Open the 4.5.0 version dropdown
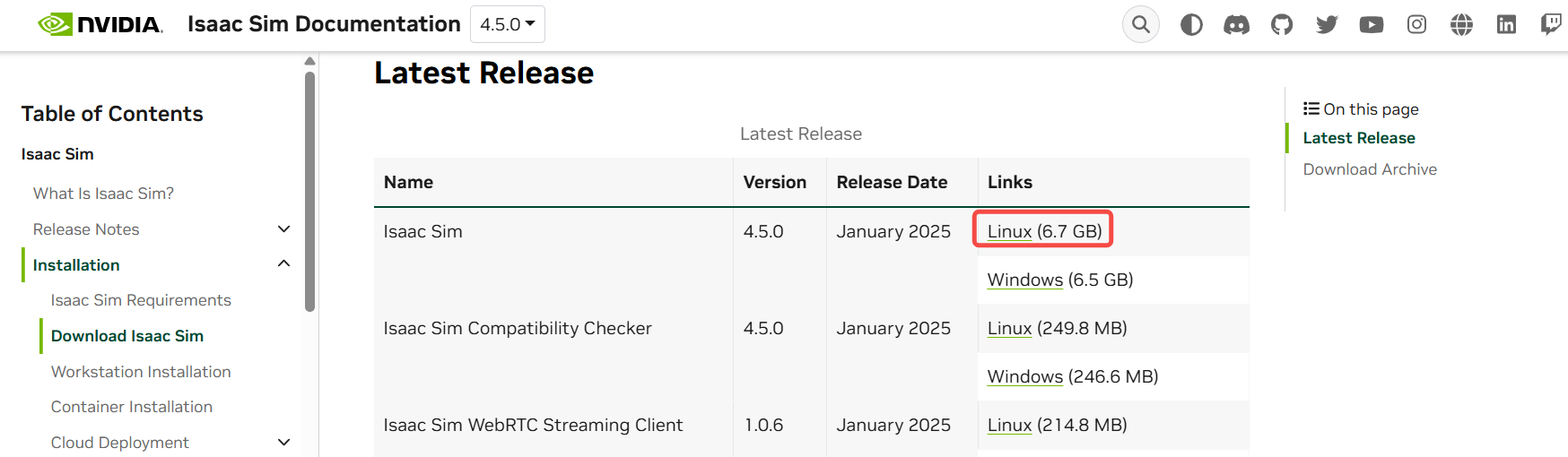 (x=507, y=24)
